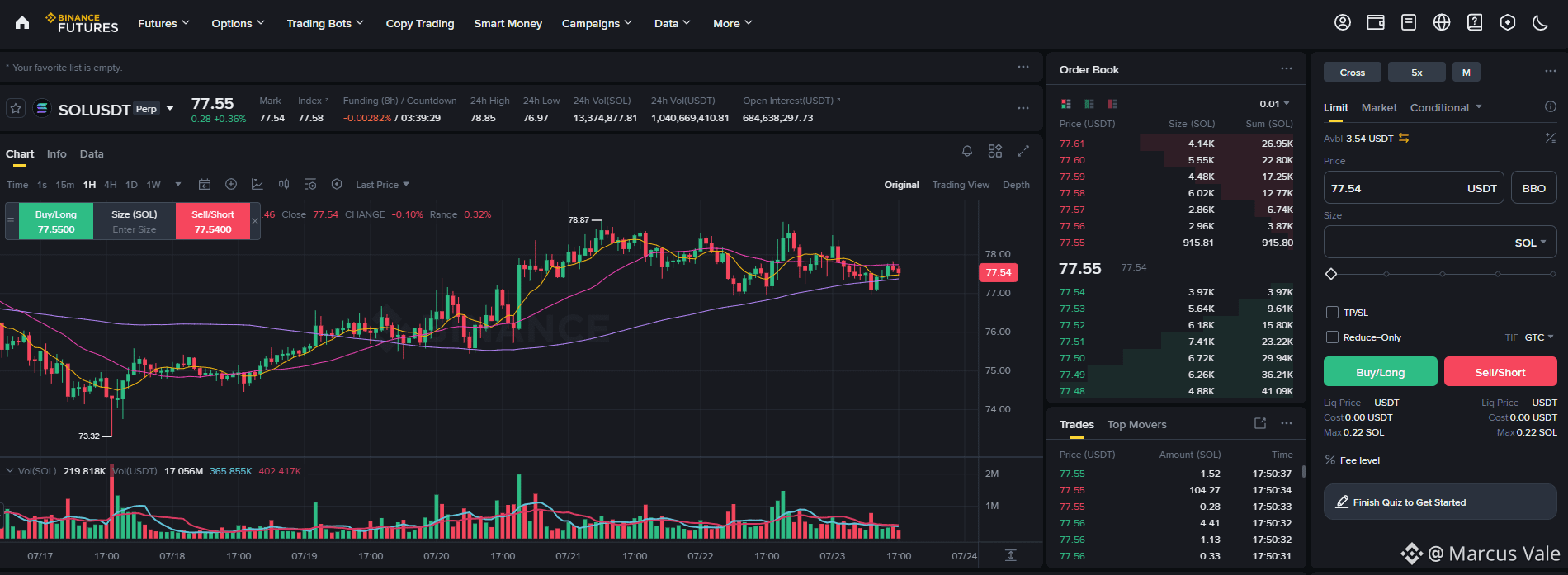Viewport: 1568px width, 575px height.
Task: Enable the TP/SL checkbox
Action: pos(1332,313)
